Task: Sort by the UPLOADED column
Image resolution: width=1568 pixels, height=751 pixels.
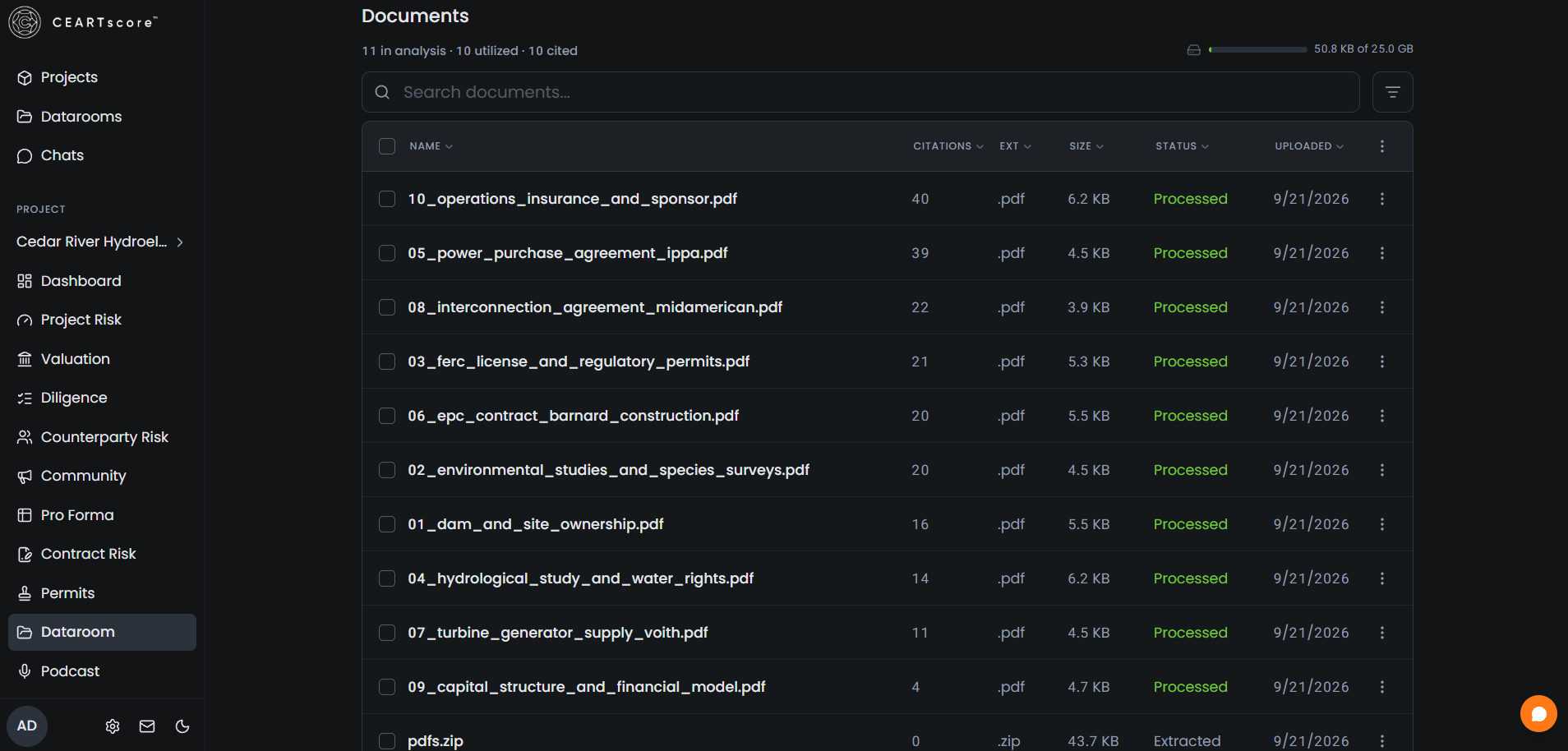Action: coord(1309,146)
